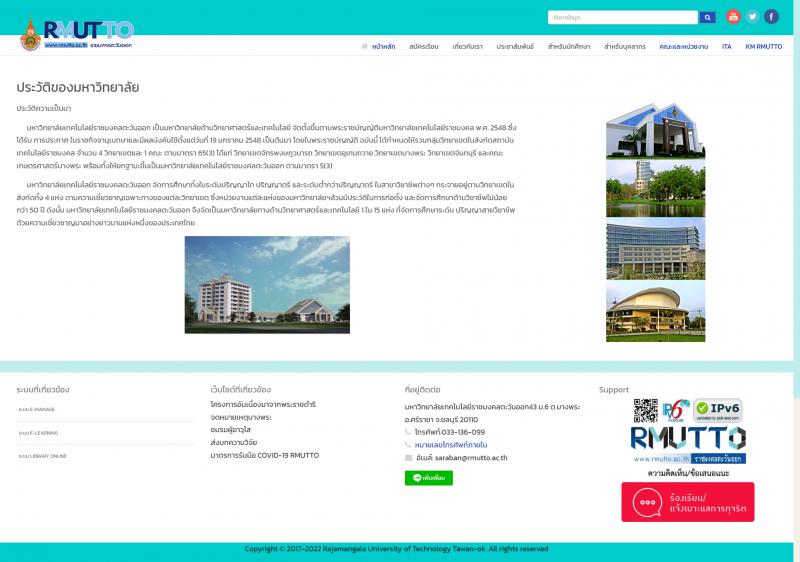The width and height of the screenshot is (800, 562).
Task: Open the Twitter social icon
Action: tap(752, 17)
